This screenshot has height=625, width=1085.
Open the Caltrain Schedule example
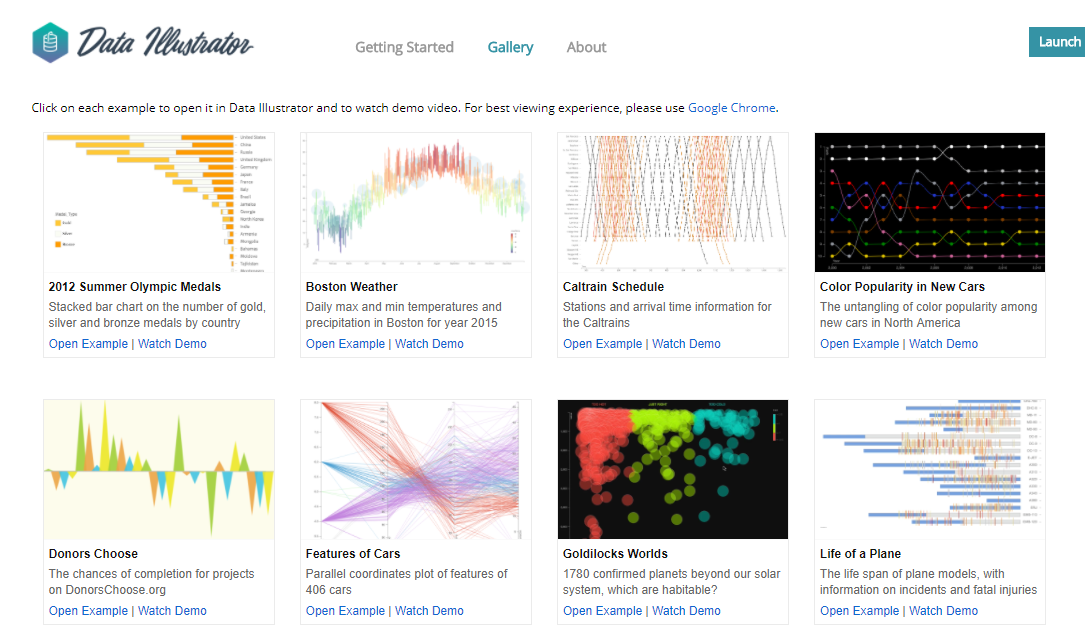(x=602, y=343)
